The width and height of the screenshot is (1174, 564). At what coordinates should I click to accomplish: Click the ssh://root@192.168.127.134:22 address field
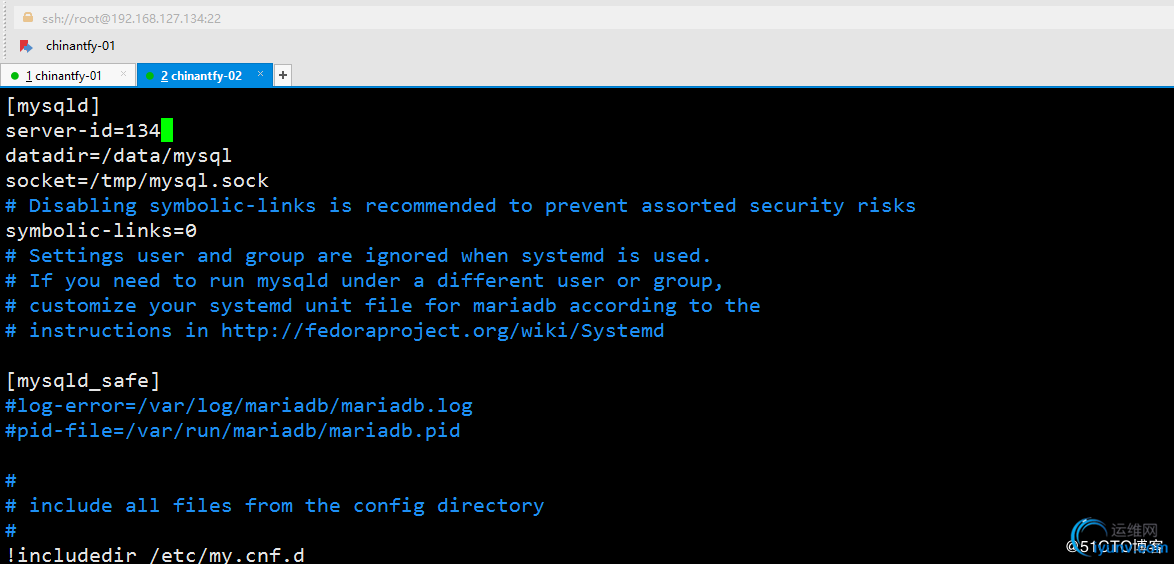click(132, 18)
